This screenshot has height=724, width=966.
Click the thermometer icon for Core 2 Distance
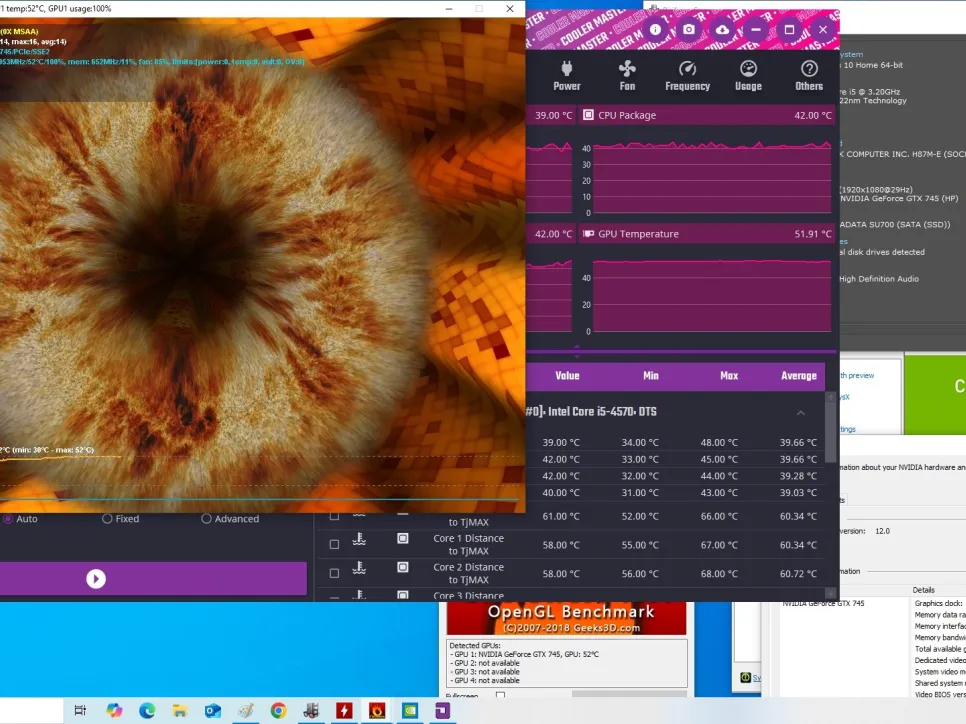(359, 567)
